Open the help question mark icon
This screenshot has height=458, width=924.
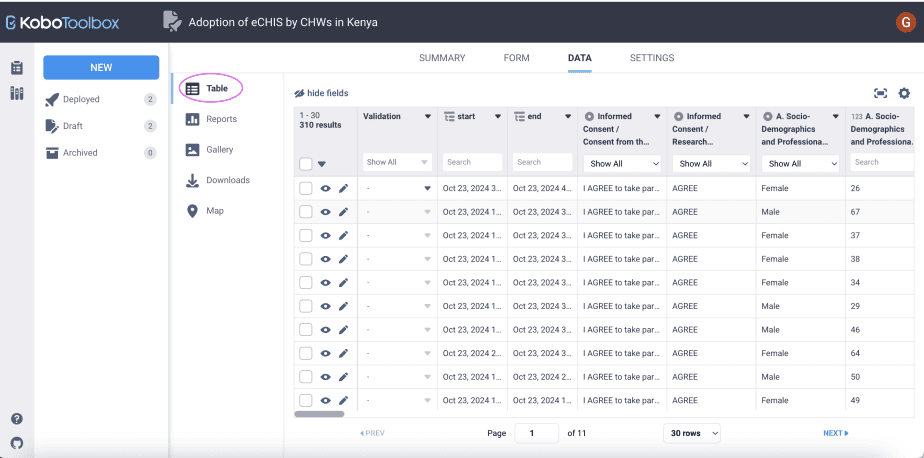[x=16, y=419]
